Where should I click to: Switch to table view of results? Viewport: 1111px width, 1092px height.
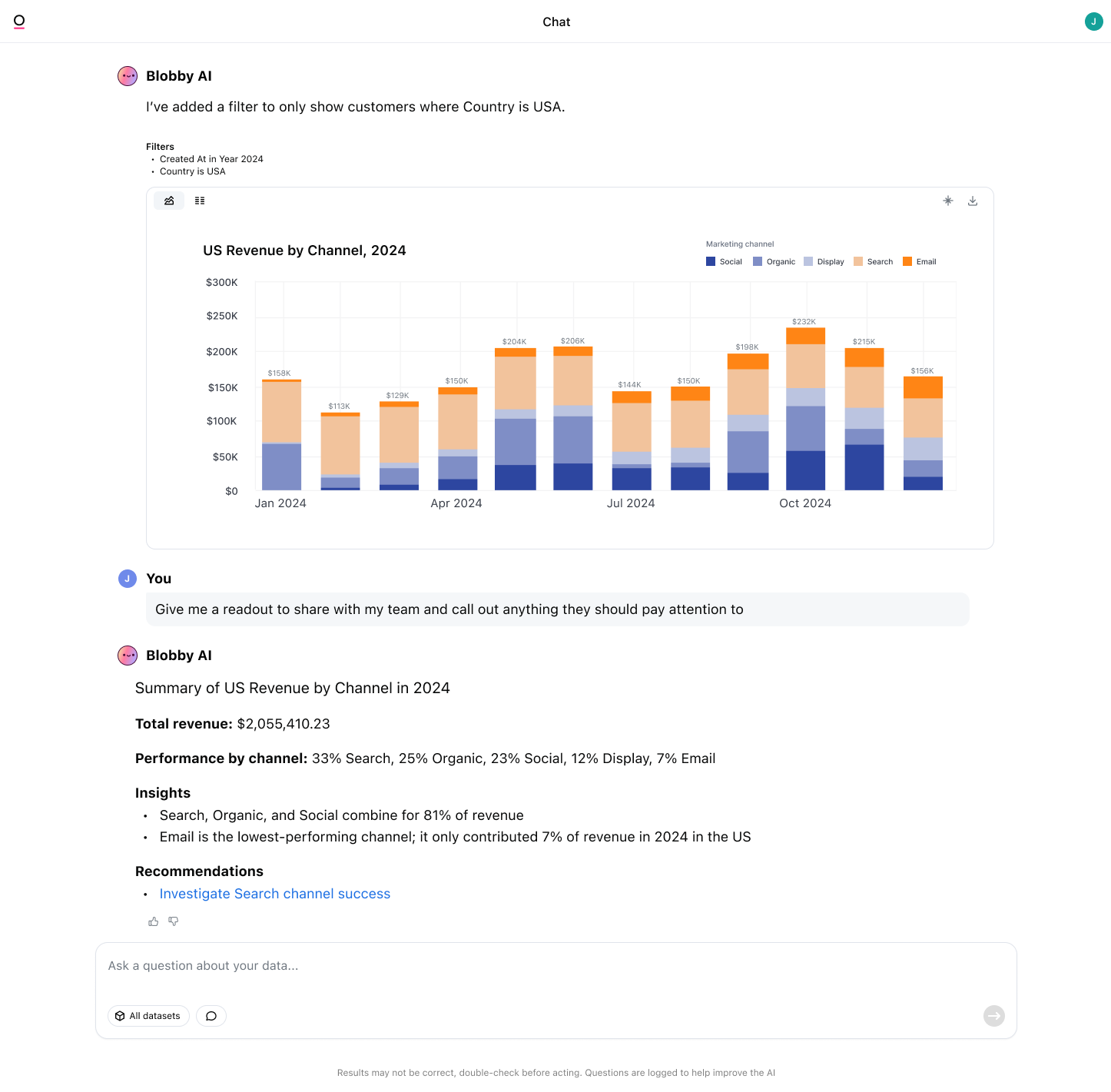pyautogui.click(x=200, y=201)
